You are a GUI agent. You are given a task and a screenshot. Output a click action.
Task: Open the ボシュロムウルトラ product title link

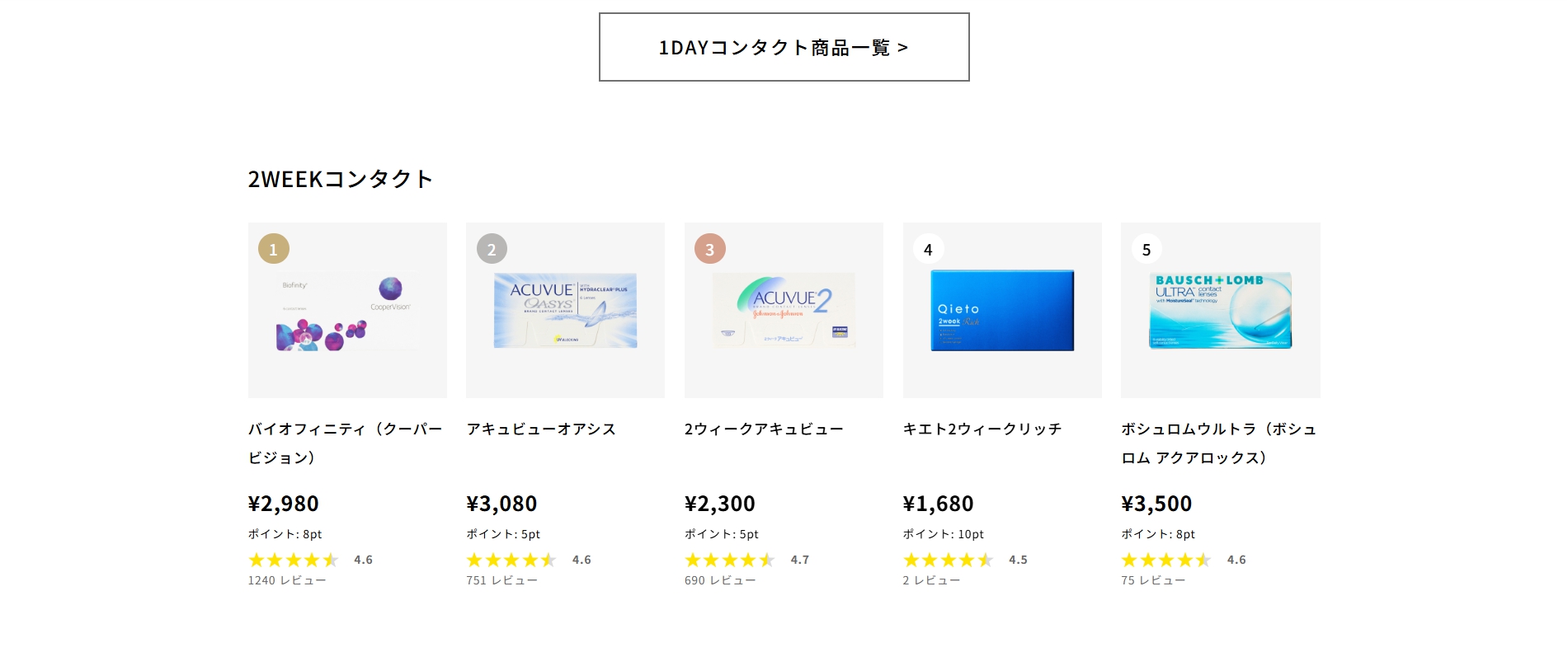pos(1219,443)
